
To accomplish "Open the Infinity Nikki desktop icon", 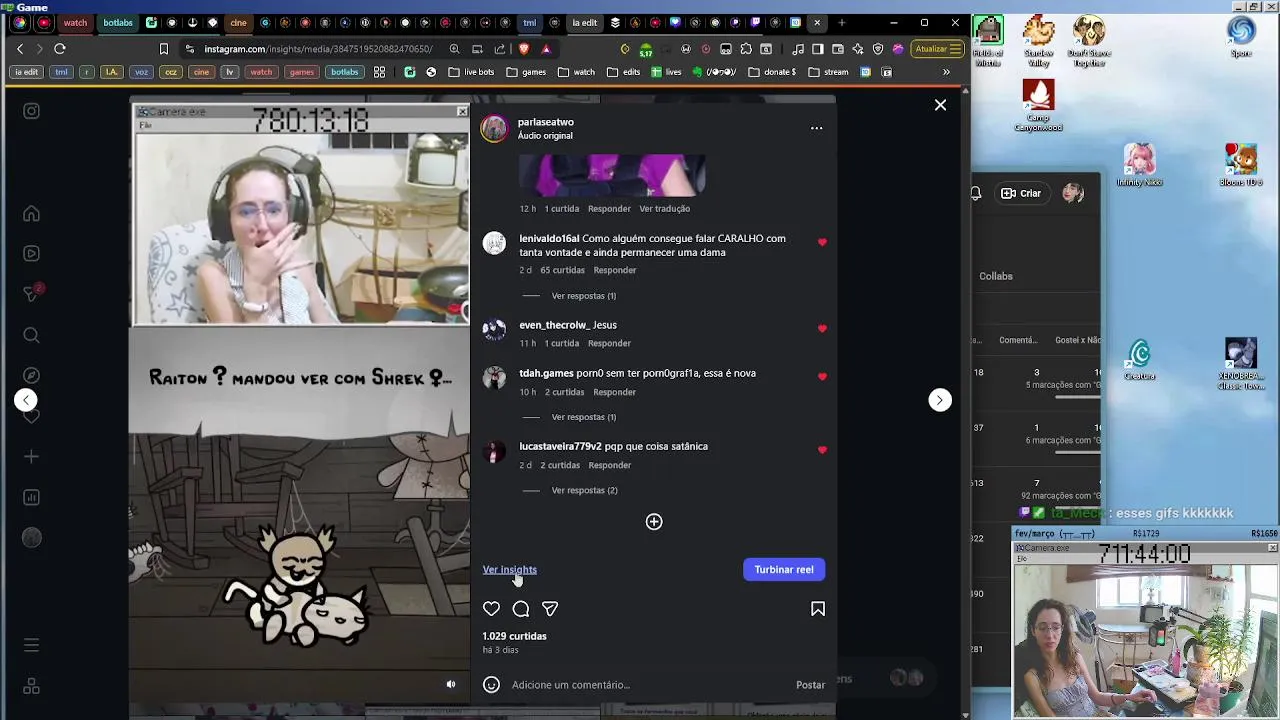I will click(x=1139, y=165).
